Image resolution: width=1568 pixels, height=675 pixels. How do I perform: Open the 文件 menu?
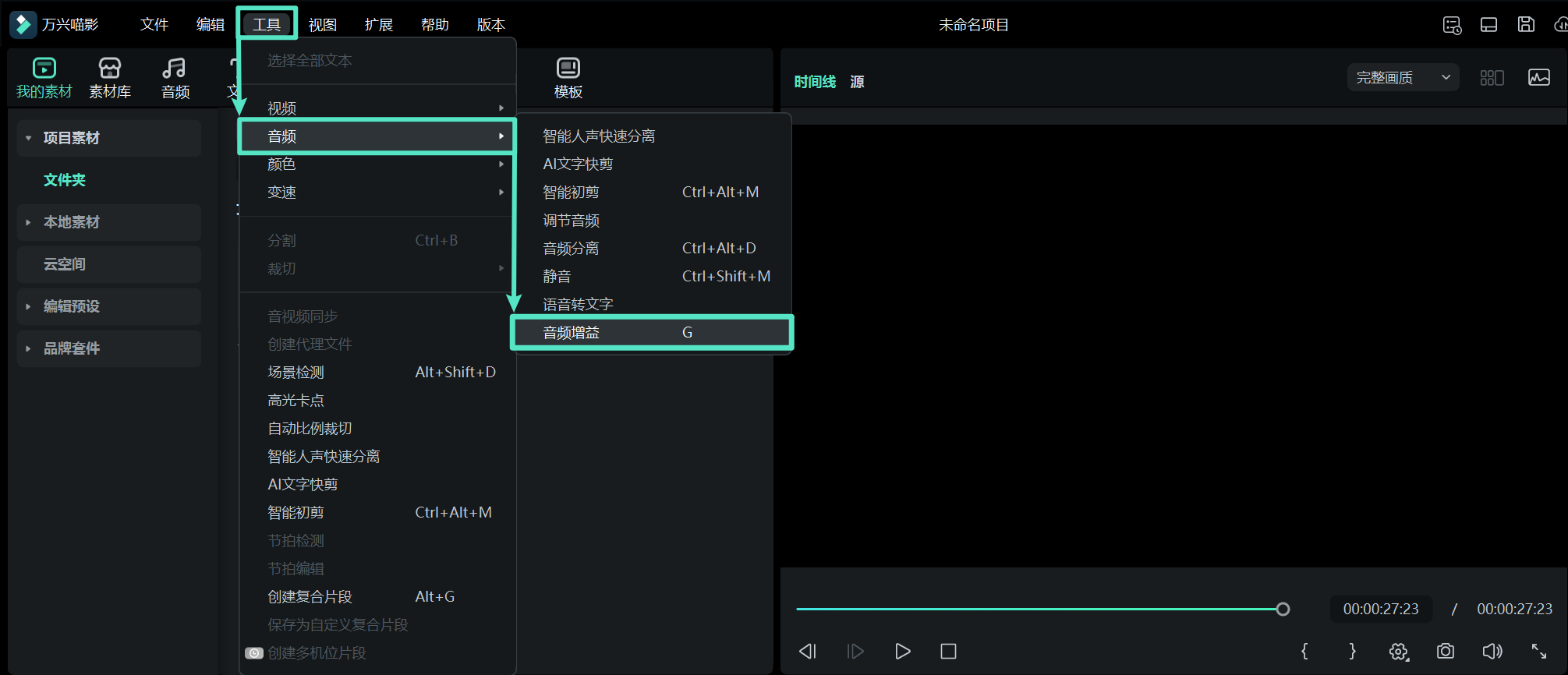154,25
